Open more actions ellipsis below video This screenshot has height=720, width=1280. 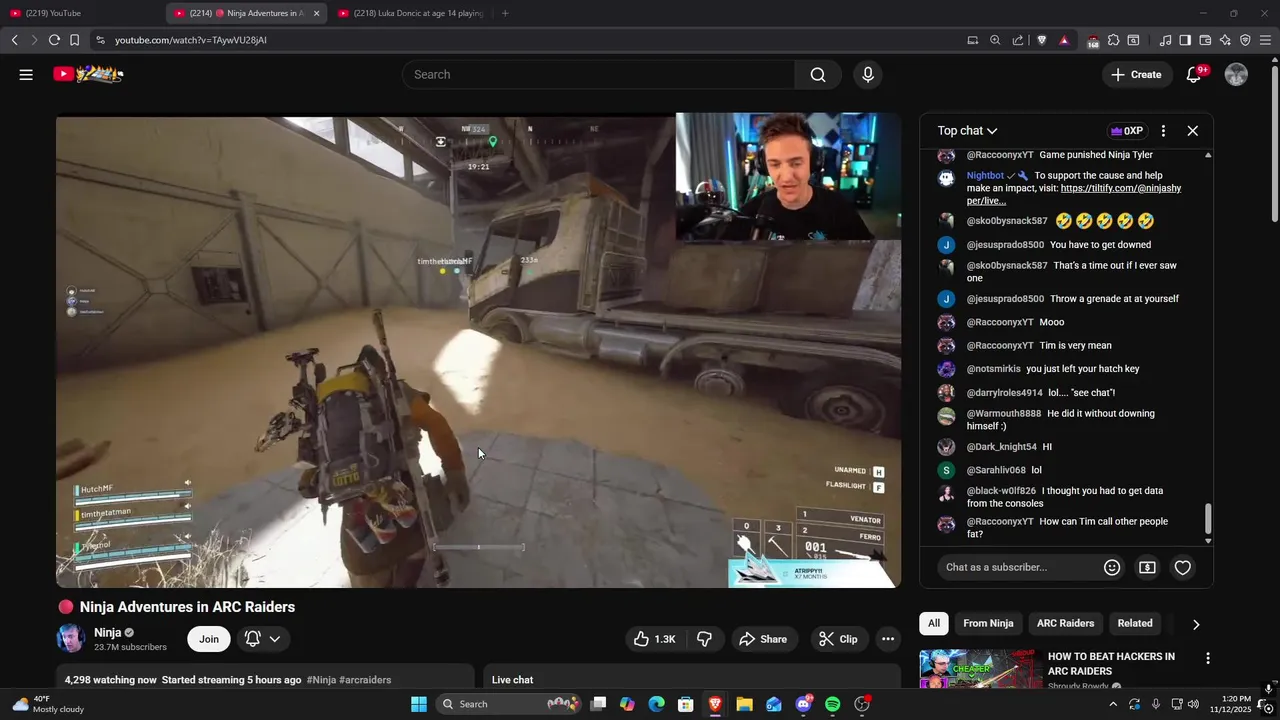887,639
